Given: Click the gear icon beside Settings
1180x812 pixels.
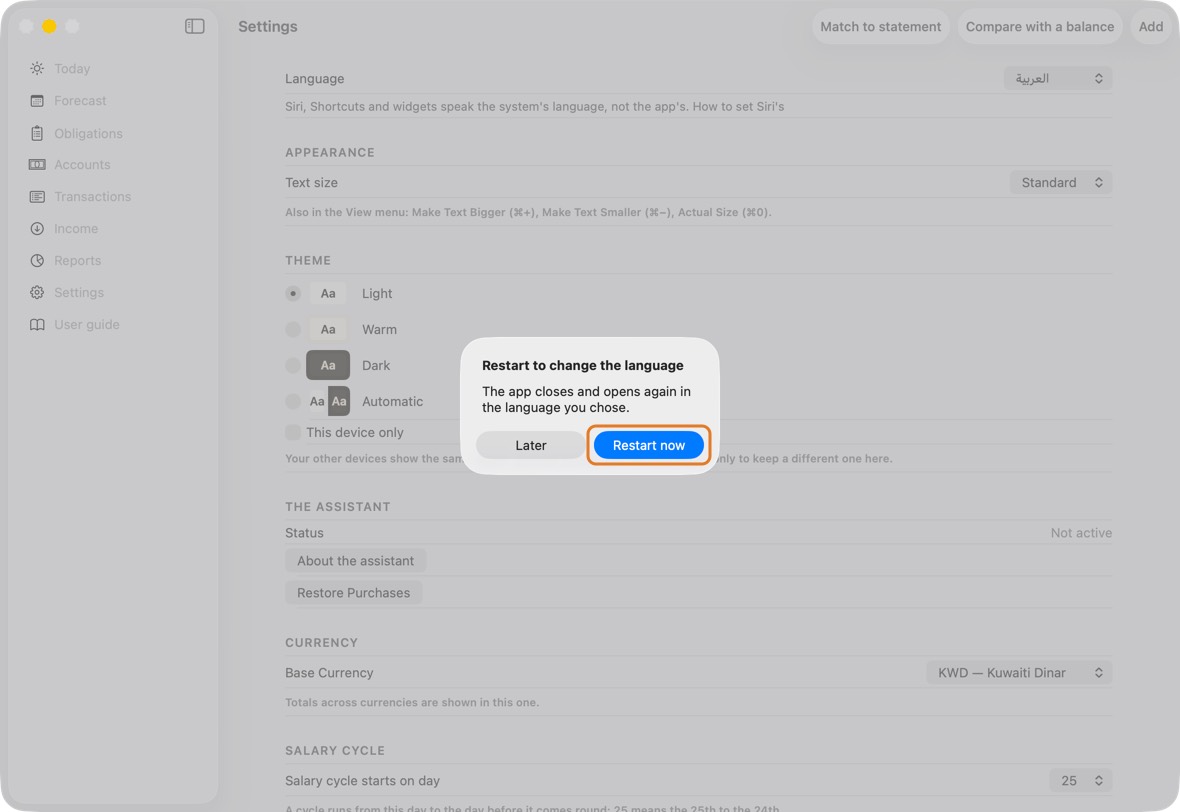Looking at the screenshot, I should [37, 293].
